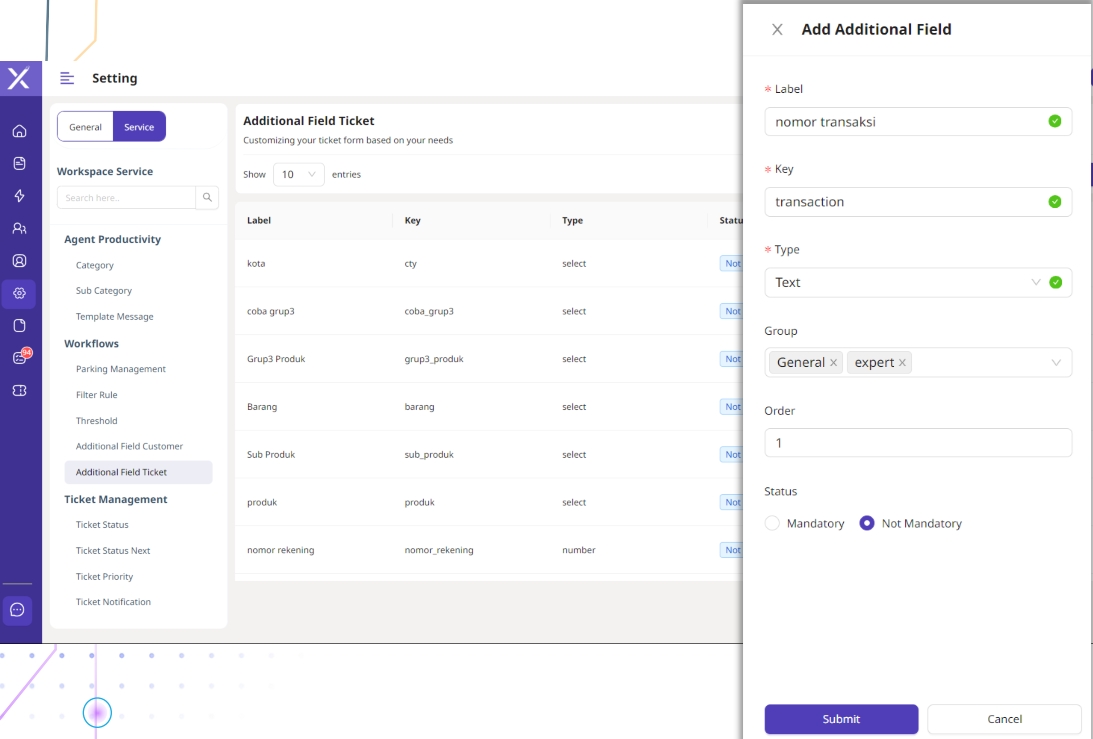This screenshot has height=739, width=1093.
Task: Click the home icon in left sidebar
Action: tap(19, 131)
